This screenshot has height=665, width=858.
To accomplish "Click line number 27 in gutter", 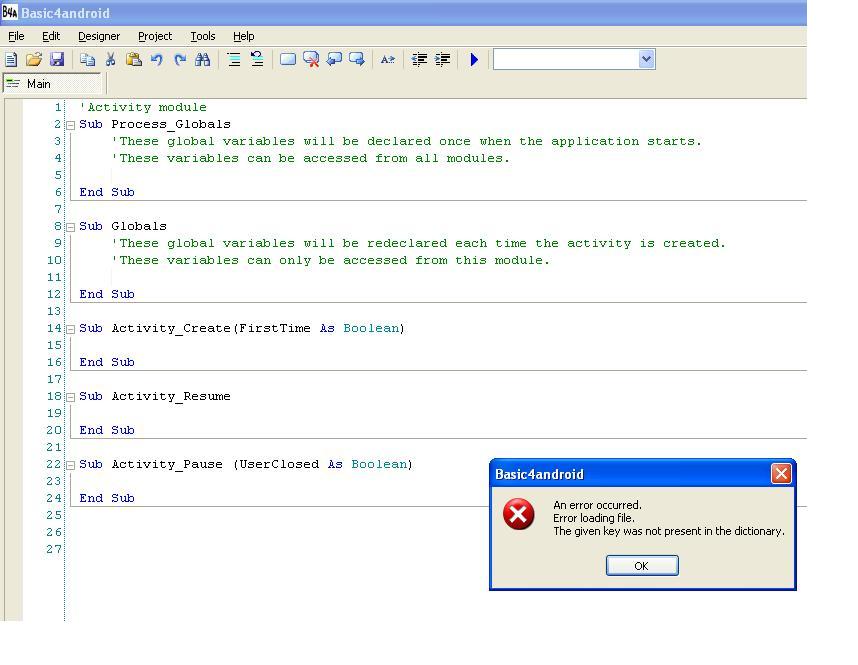I will [x=54, y=549].
